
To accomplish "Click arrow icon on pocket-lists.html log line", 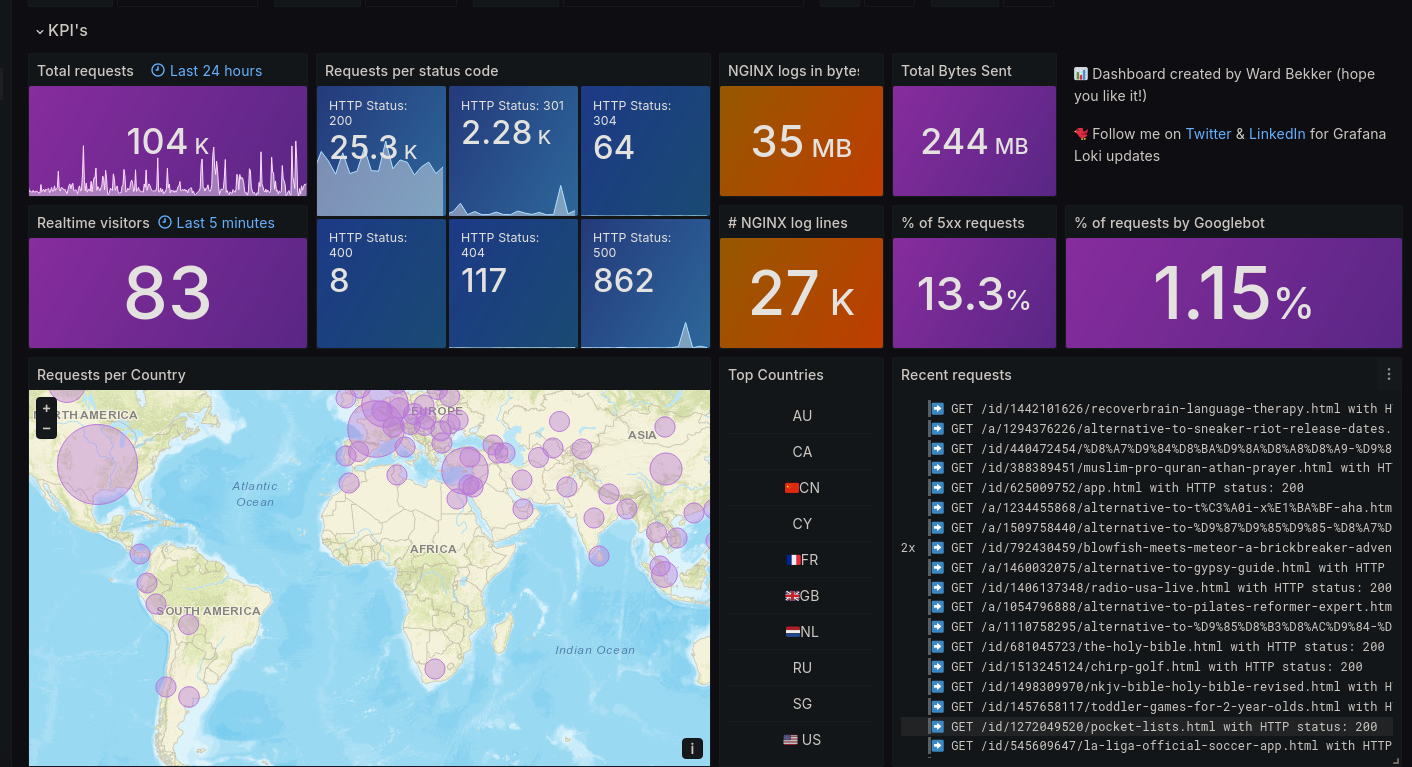I will [x=937, y=727].
